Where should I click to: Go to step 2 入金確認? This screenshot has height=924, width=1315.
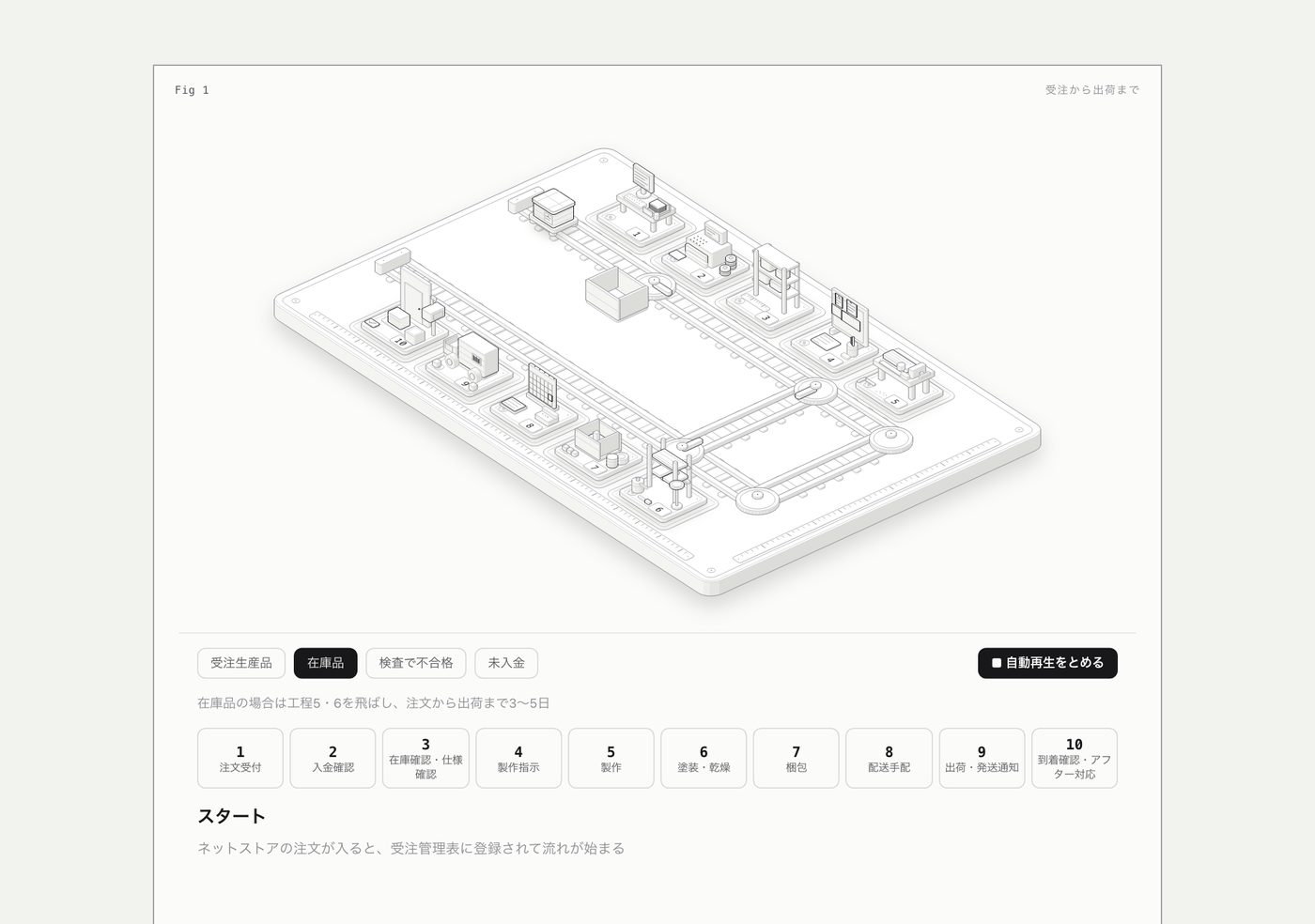pos(333,758)
